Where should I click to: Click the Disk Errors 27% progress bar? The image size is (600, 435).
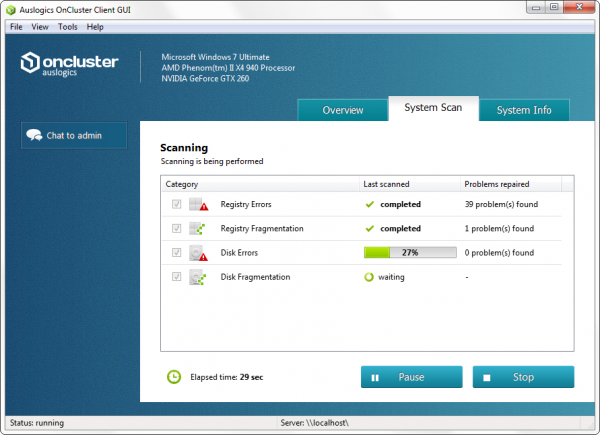coord(410,253)
